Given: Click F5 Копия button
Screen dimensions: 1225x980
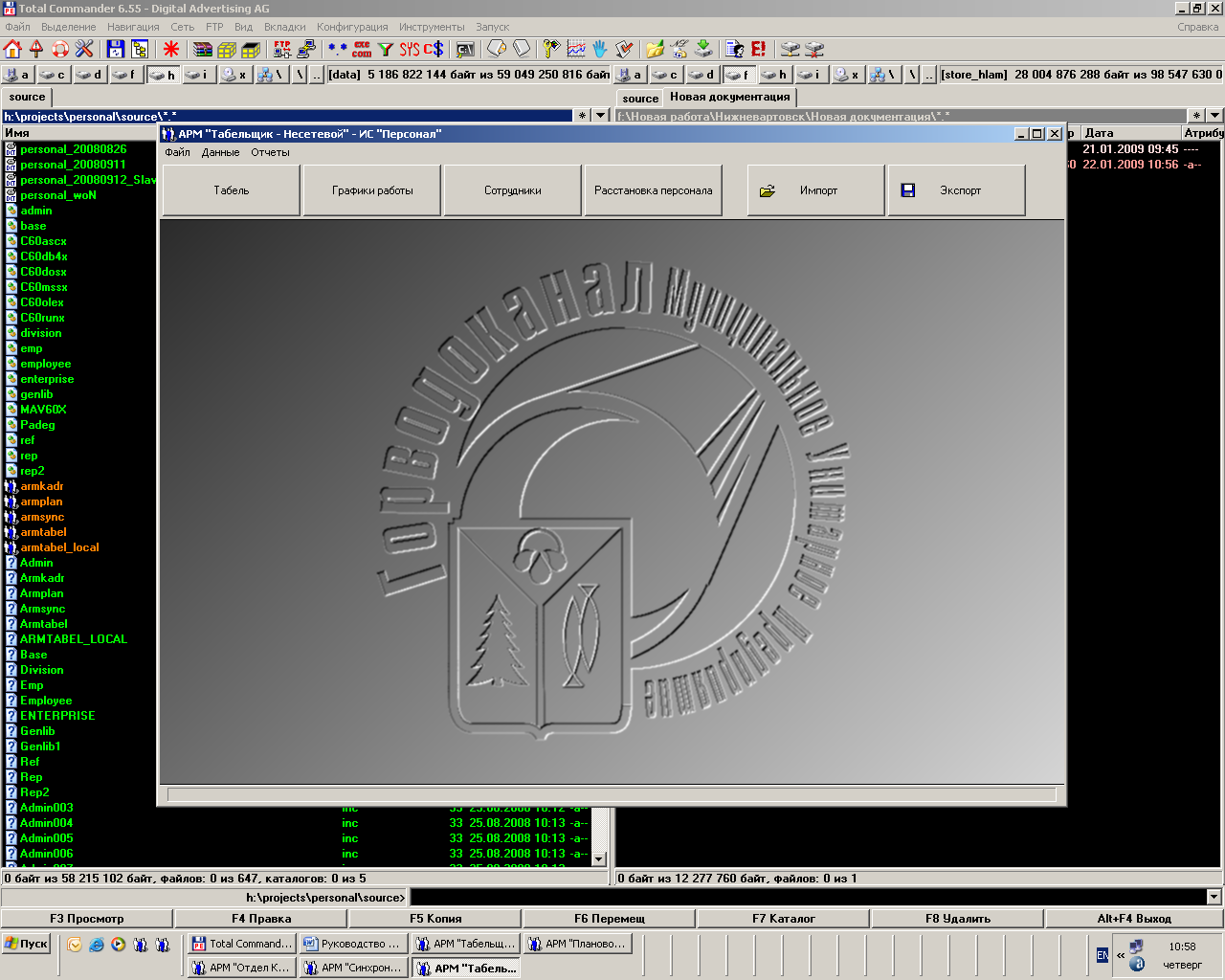Looking at the screenshot, I should tap(435, 919).
